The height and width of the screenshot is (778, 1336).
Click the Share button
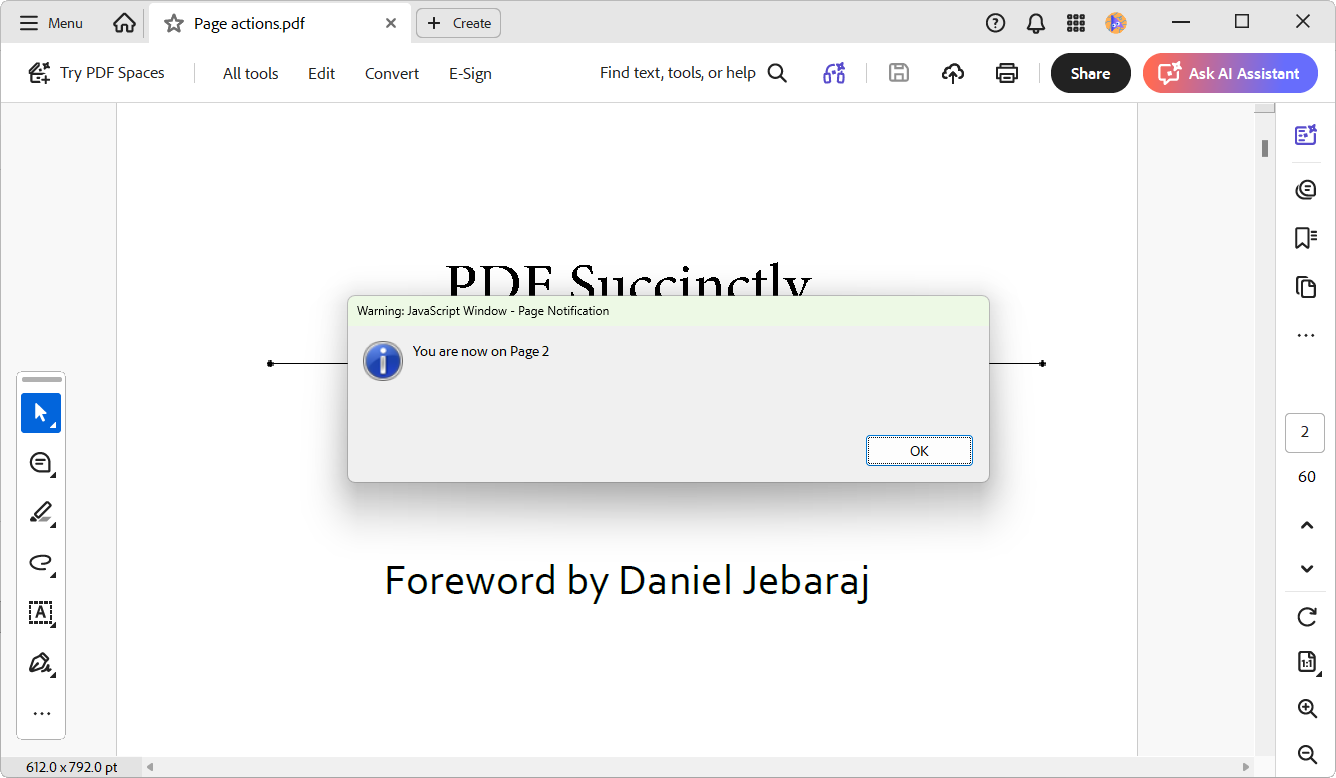pyautogui.click(x=1090, y=72)
